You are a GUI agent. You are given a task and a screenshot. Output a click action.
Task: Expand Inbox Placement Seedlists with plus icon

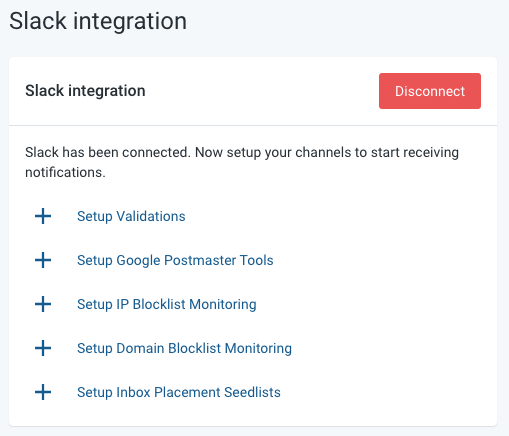click(43, 392)
